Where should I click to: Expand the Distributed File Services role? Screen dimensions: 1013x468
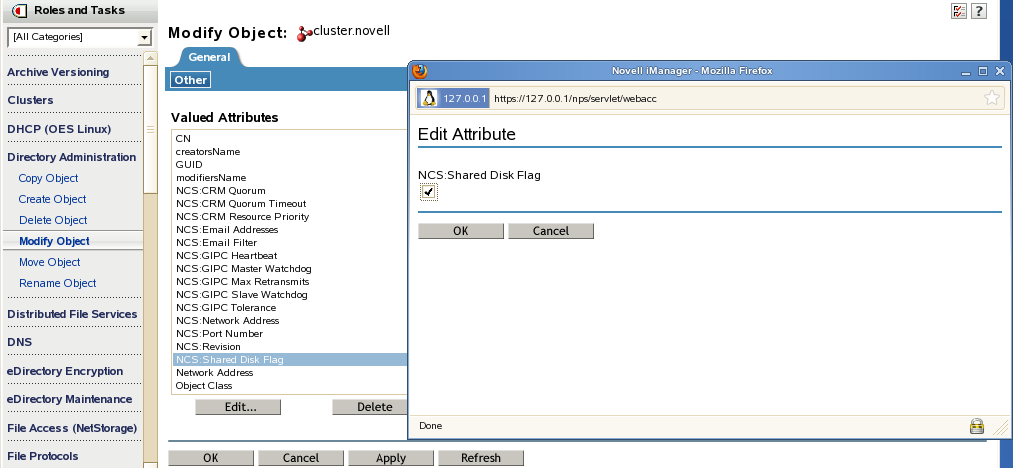[x=72, y=314]
